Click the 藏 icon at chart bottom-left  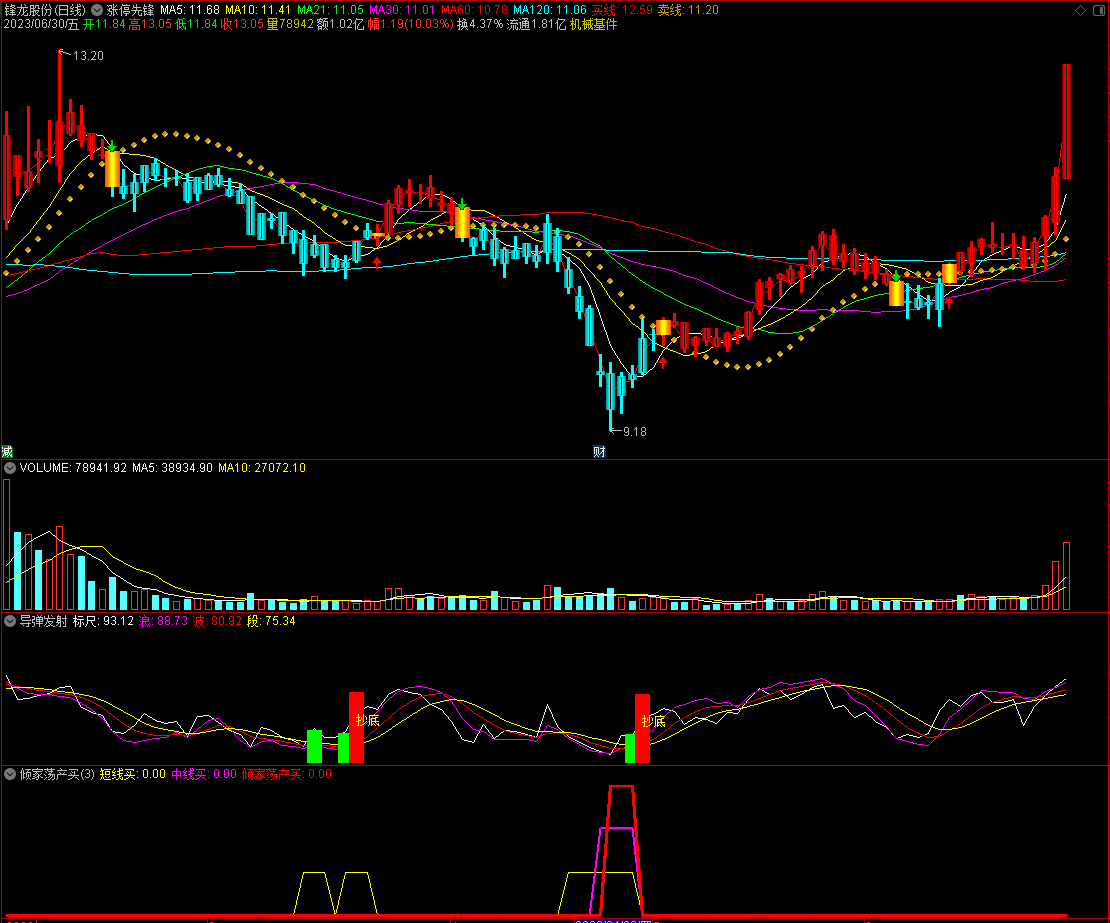(x=7, y=451)
